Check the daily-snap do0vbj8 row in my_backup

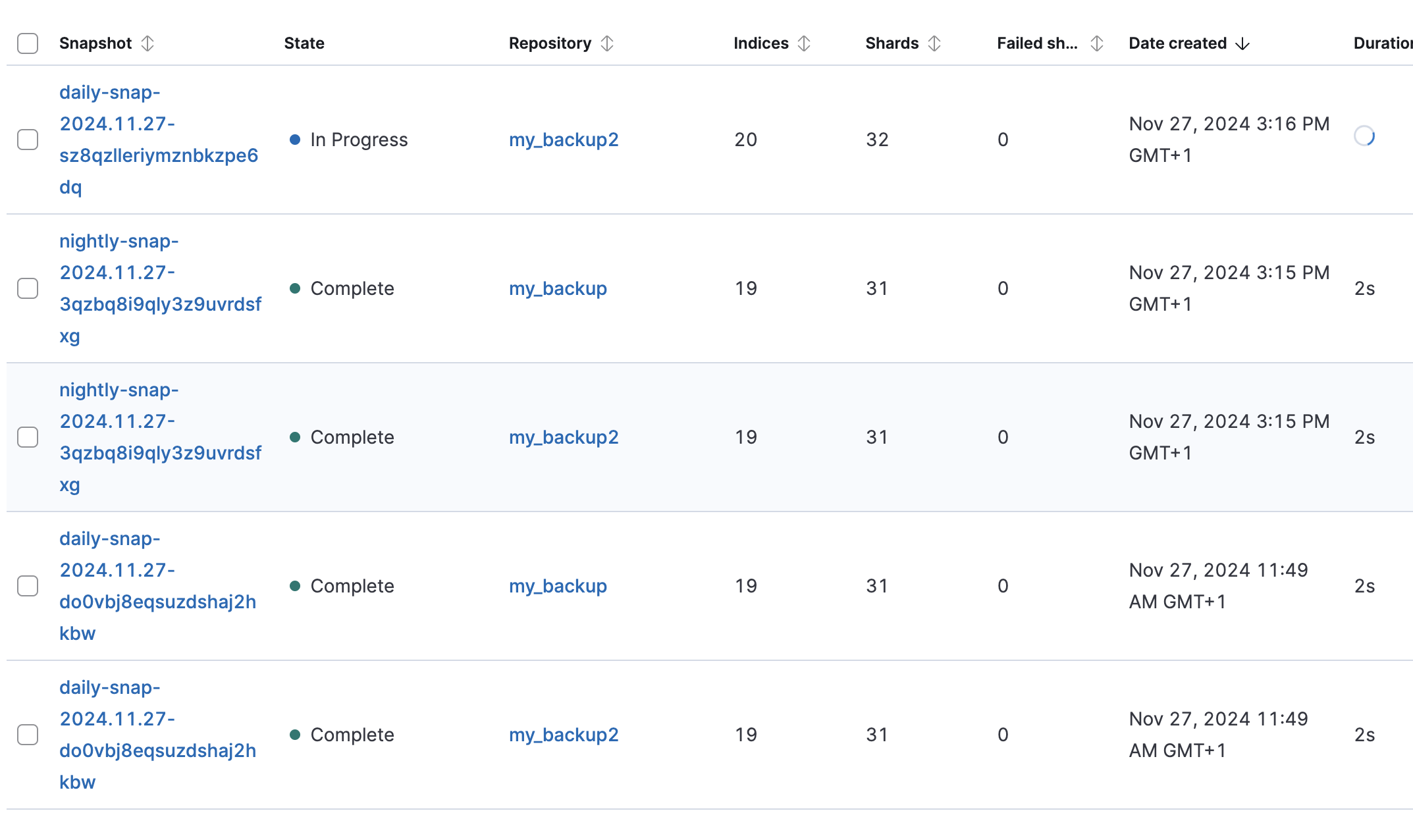pyautogui.click(x=28, y=586)
